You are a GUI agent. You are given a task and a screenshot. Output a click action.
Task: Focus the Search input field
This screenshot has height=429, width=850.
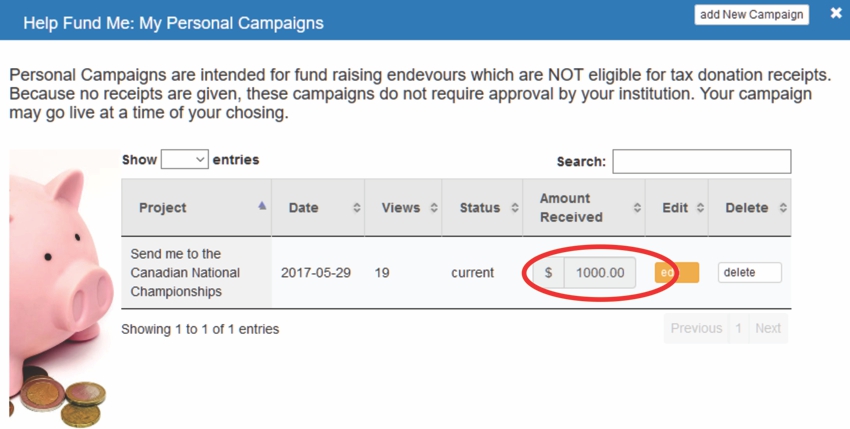click(x=701, y=162)
